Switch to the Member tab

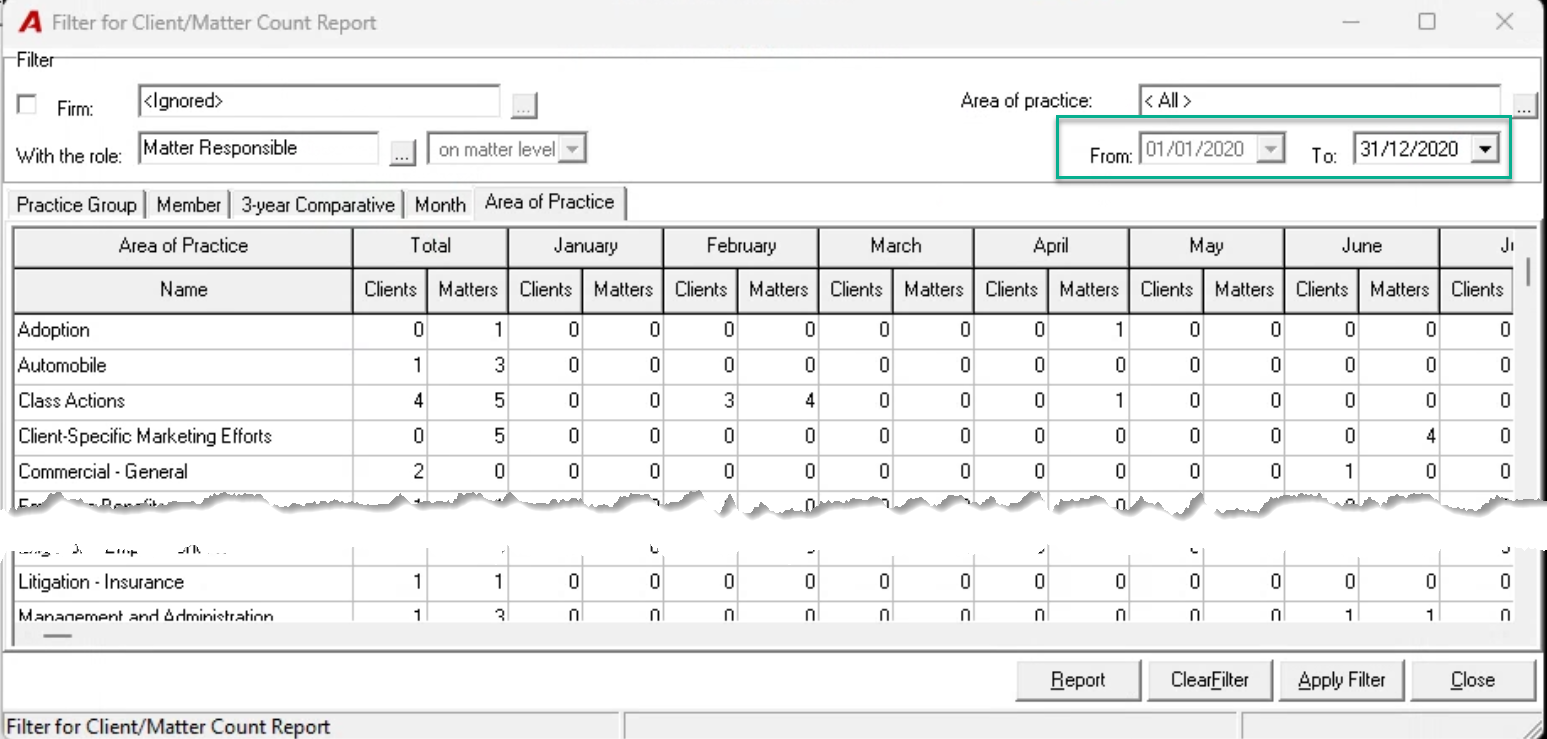click(x=188, y=204)
